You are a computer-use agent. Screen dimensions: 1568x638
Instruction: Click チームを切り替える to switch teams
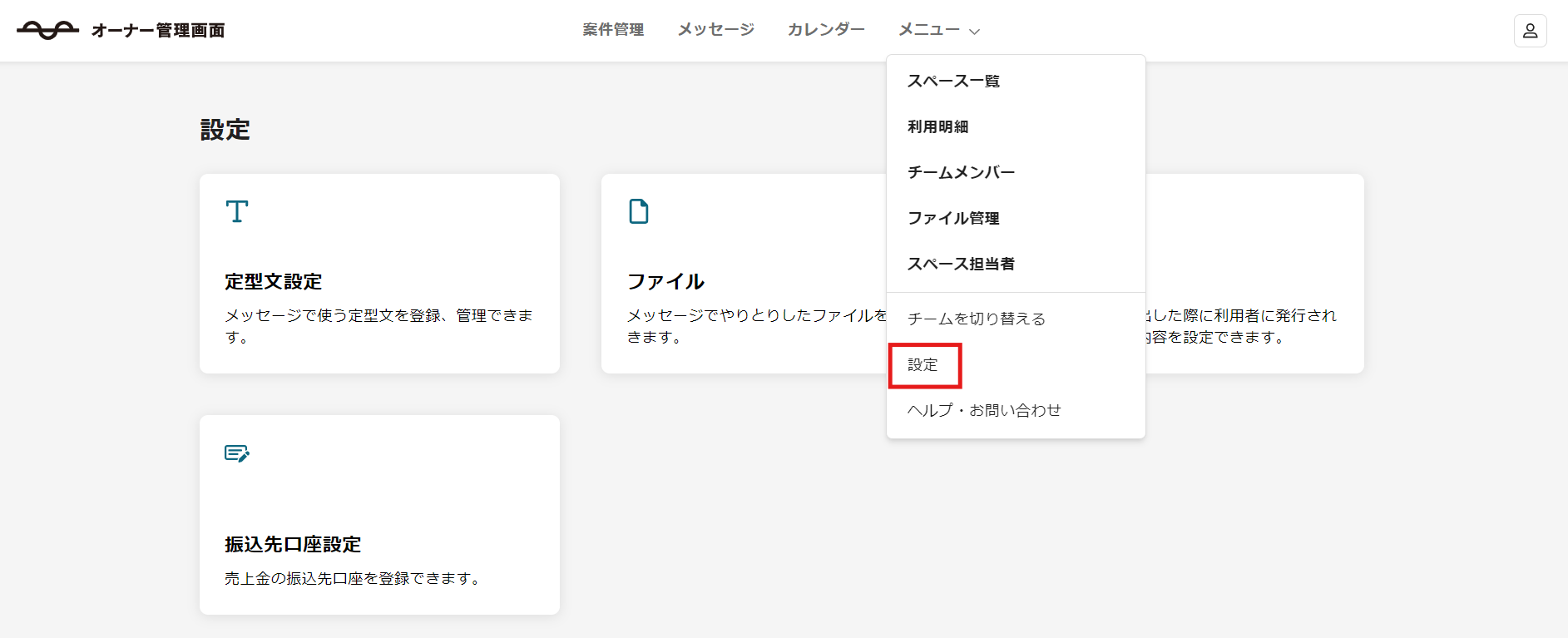[976, 319]
